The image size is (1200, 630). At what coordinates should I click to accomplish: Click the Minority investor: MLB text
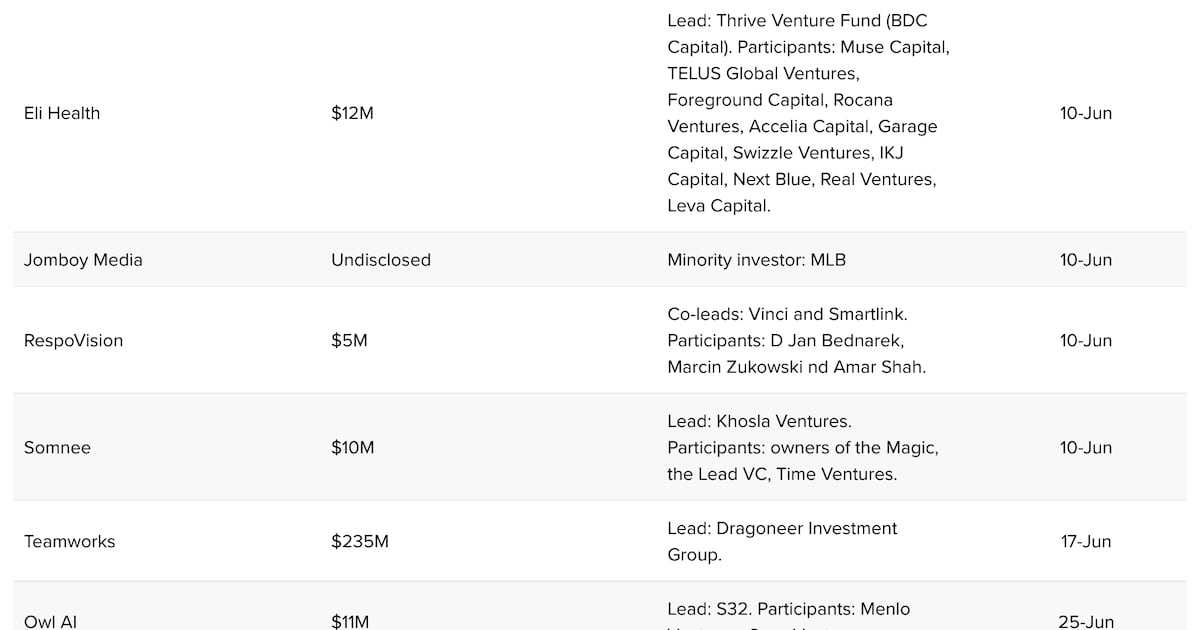coord(756,260)
